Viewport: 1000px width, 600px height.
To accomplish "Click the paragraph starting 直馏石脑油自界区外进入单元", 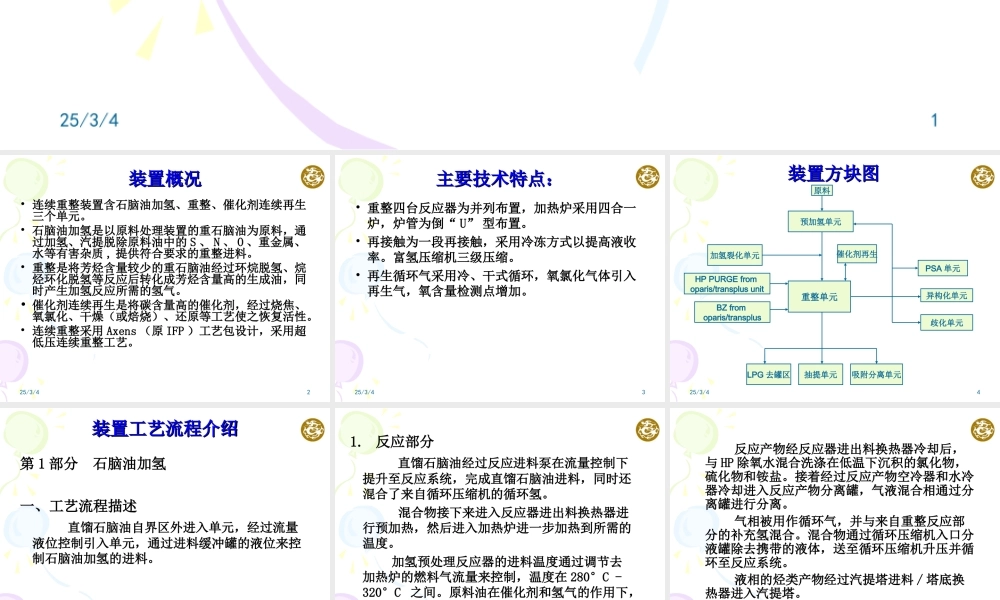I will pyautogui.click(x=166, y=543).
